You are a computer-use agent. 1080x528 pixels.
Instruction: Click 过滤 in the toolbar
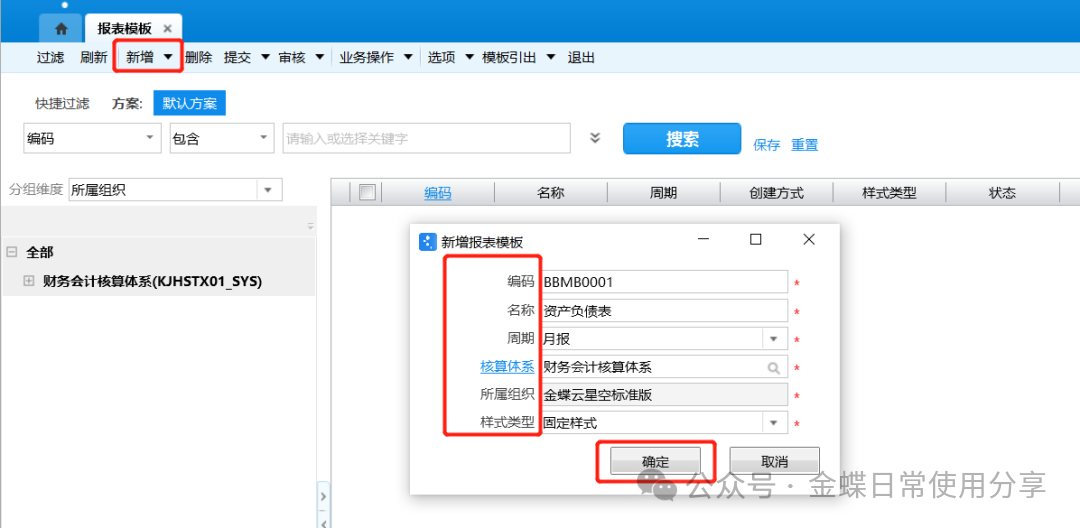[50, 58]
